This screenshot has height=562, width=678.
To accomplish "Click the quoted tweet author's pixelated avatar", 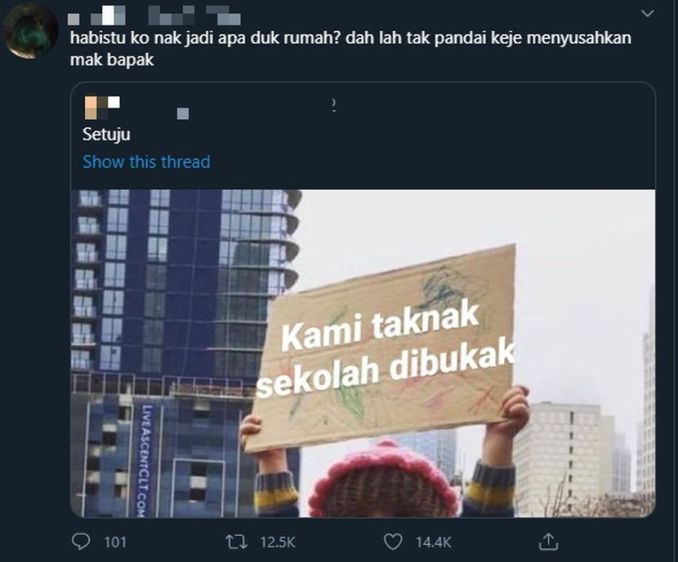I will pos(102,108).
